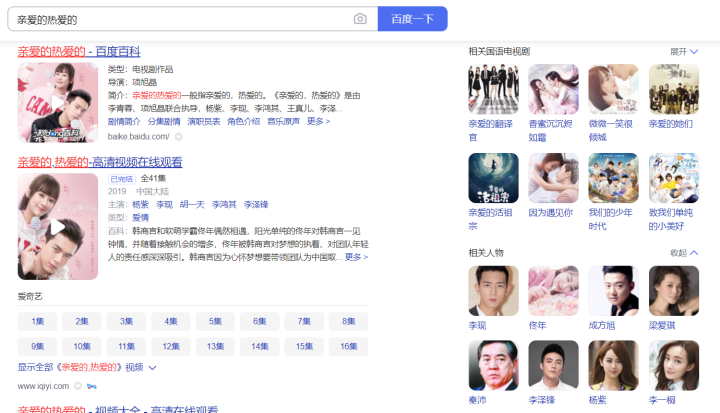Select episode 6集
The height and width of the screenshot is (413, 720).
click(x=259, y=322)
